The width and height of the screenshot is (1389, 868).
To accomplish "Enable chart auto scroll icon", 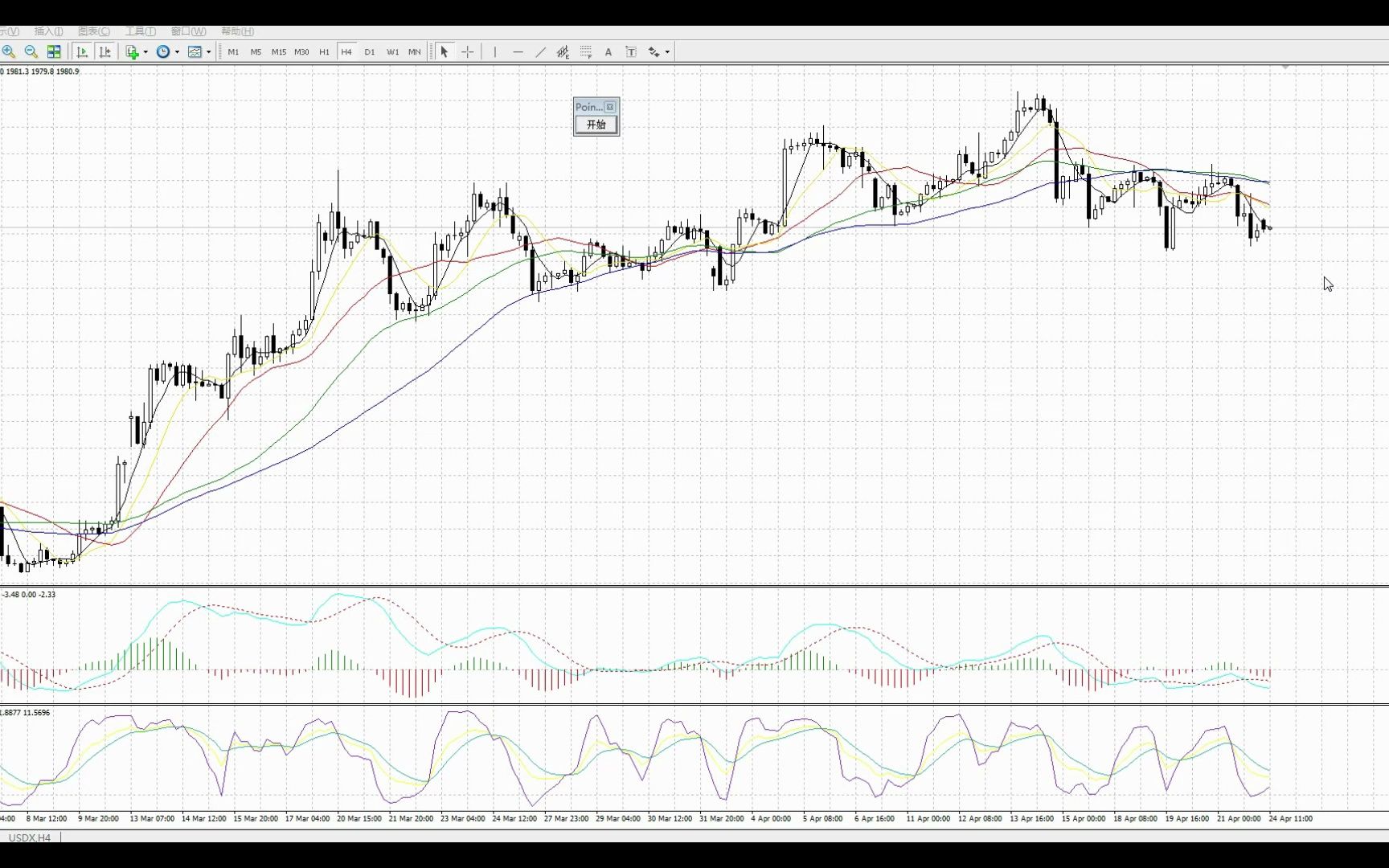I will click(82, 51).
